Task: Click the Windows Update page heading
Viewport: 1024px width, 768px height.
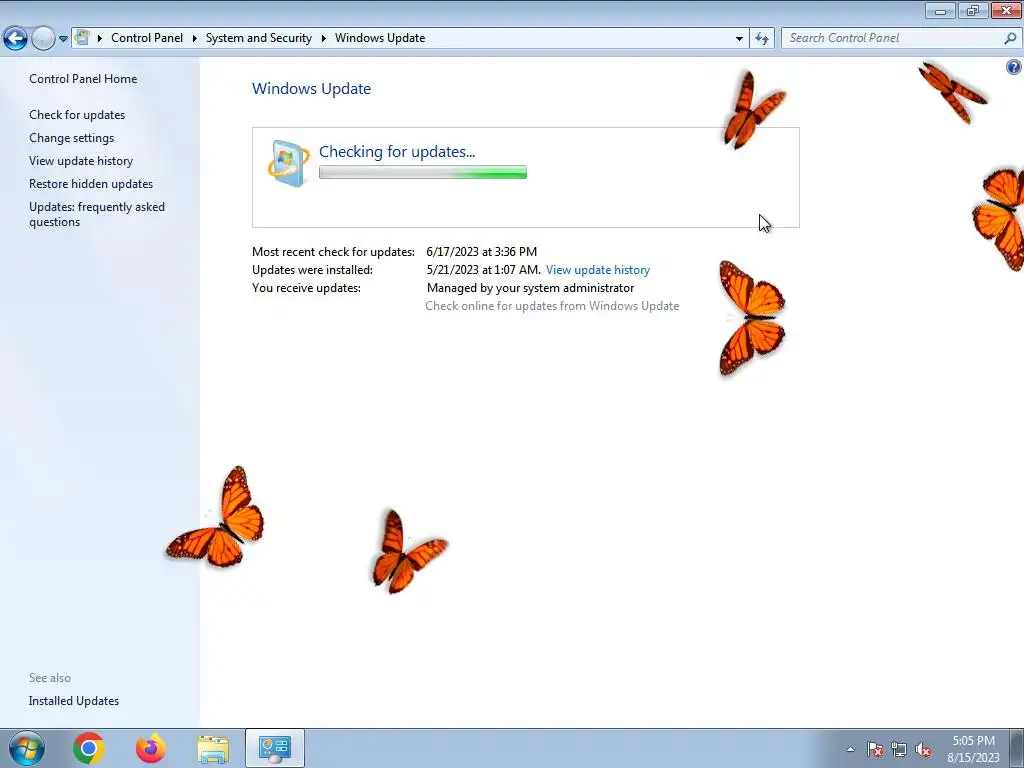Action: click(x=312, y=89)
